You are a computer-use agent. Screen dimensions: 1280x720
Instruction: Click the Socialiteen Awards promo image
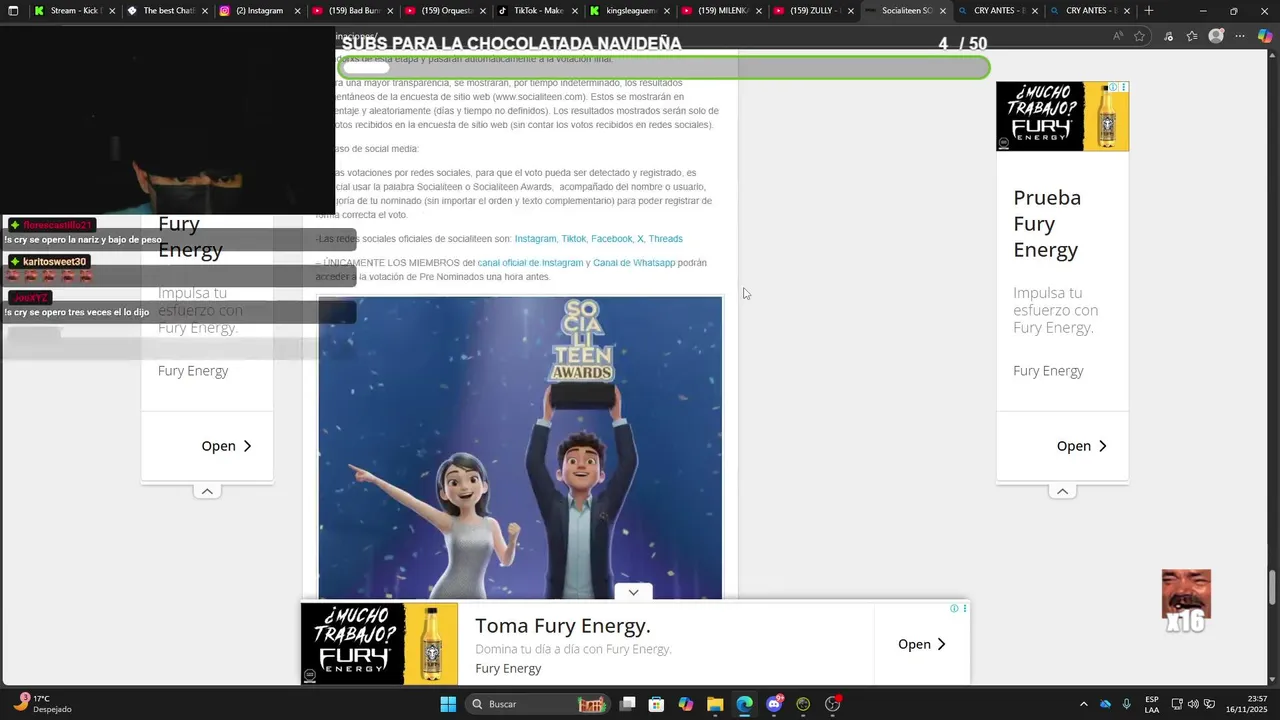click(520, 447)
